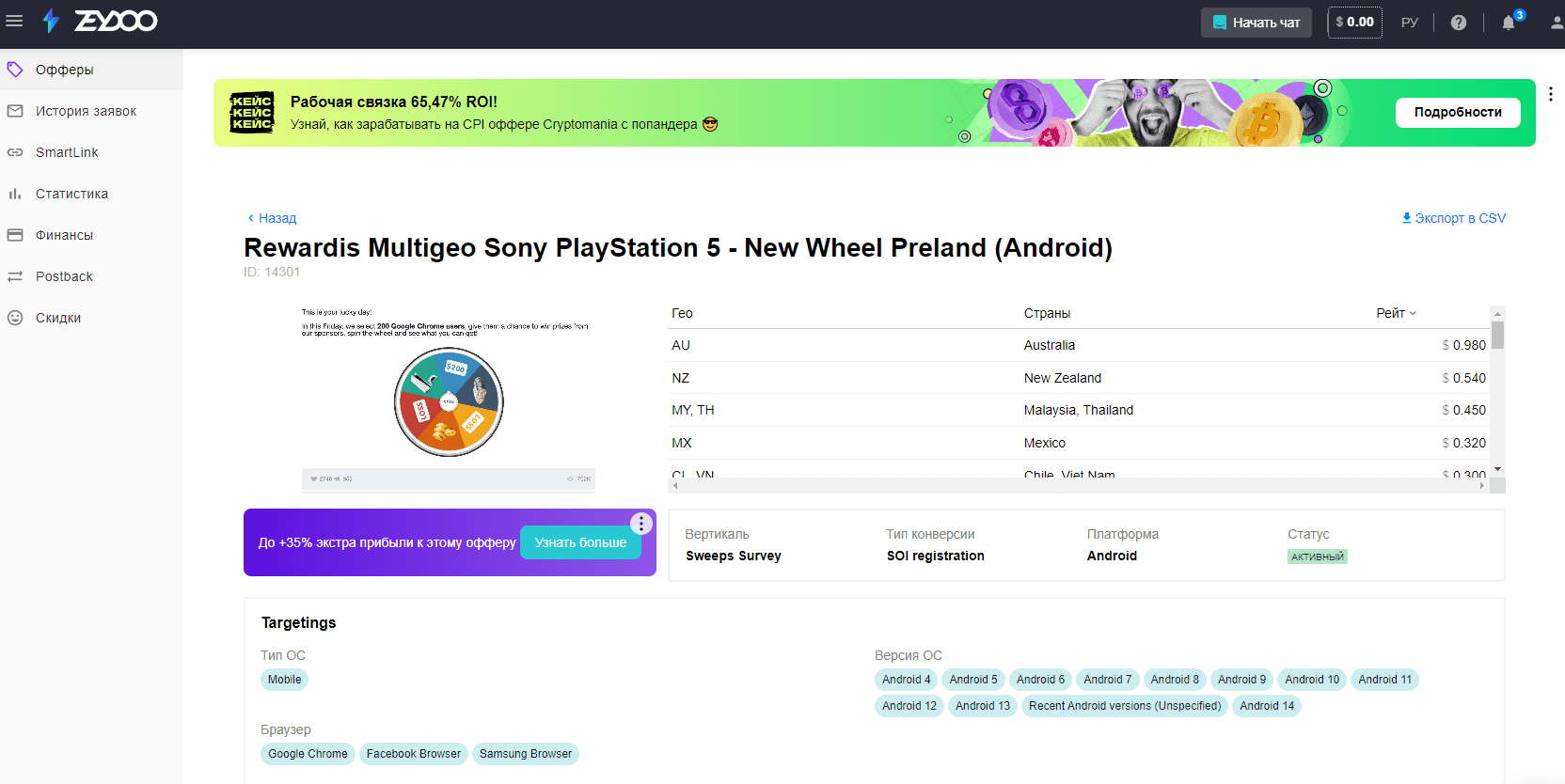Click the table scroll down arrow
Image resolution: width=1565 pixels, height=784 pixels.
[x=1498, y=469]
